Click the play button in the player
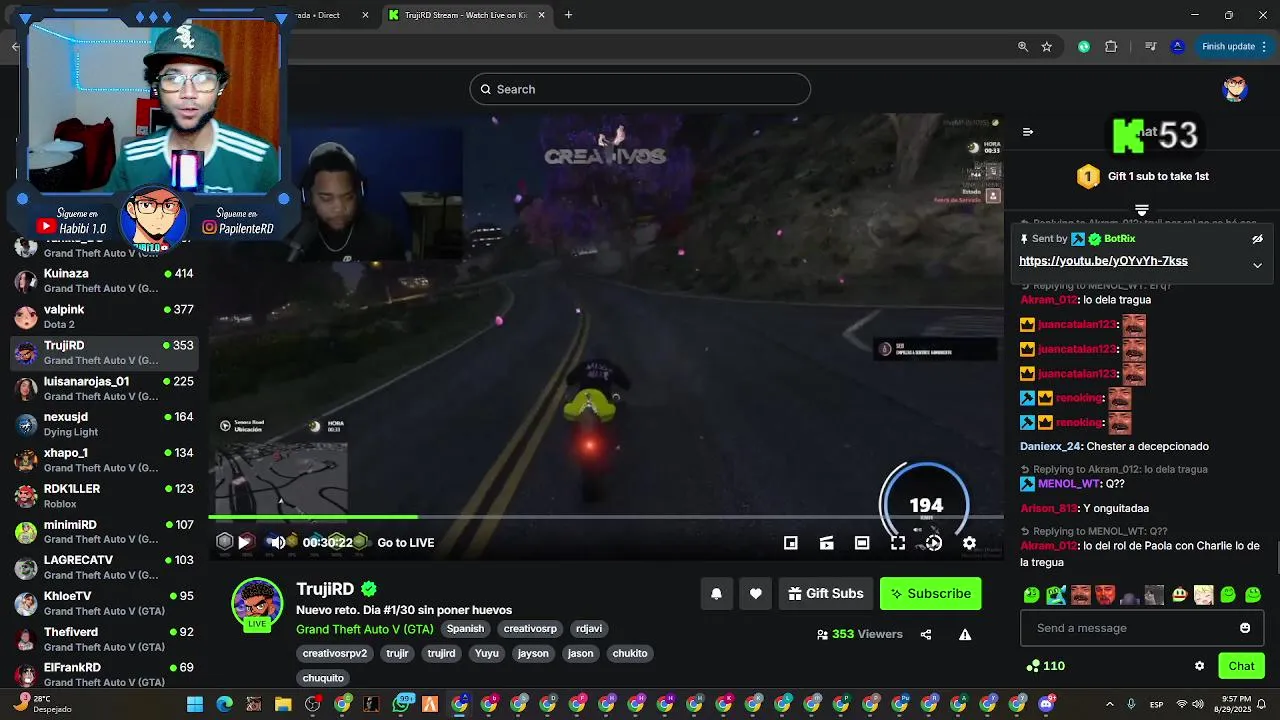 click(x=244, y=542)
